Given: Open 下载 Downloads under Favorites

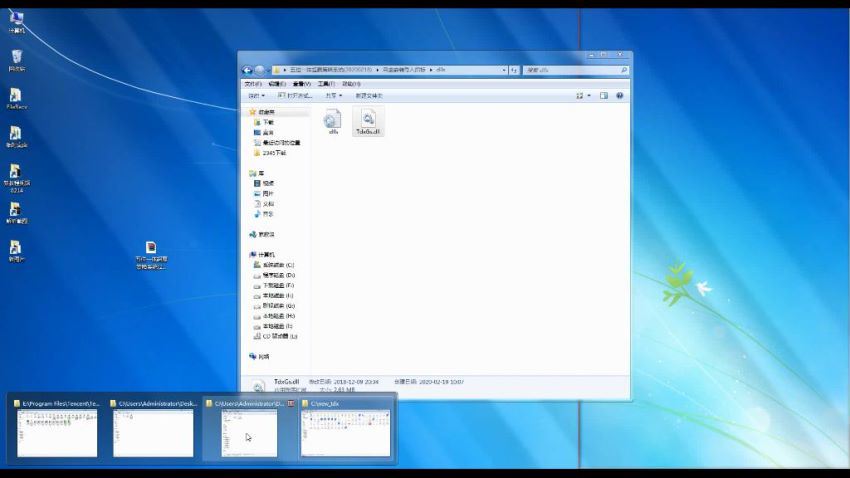Looking at the screenshot, I should point(264,122).
